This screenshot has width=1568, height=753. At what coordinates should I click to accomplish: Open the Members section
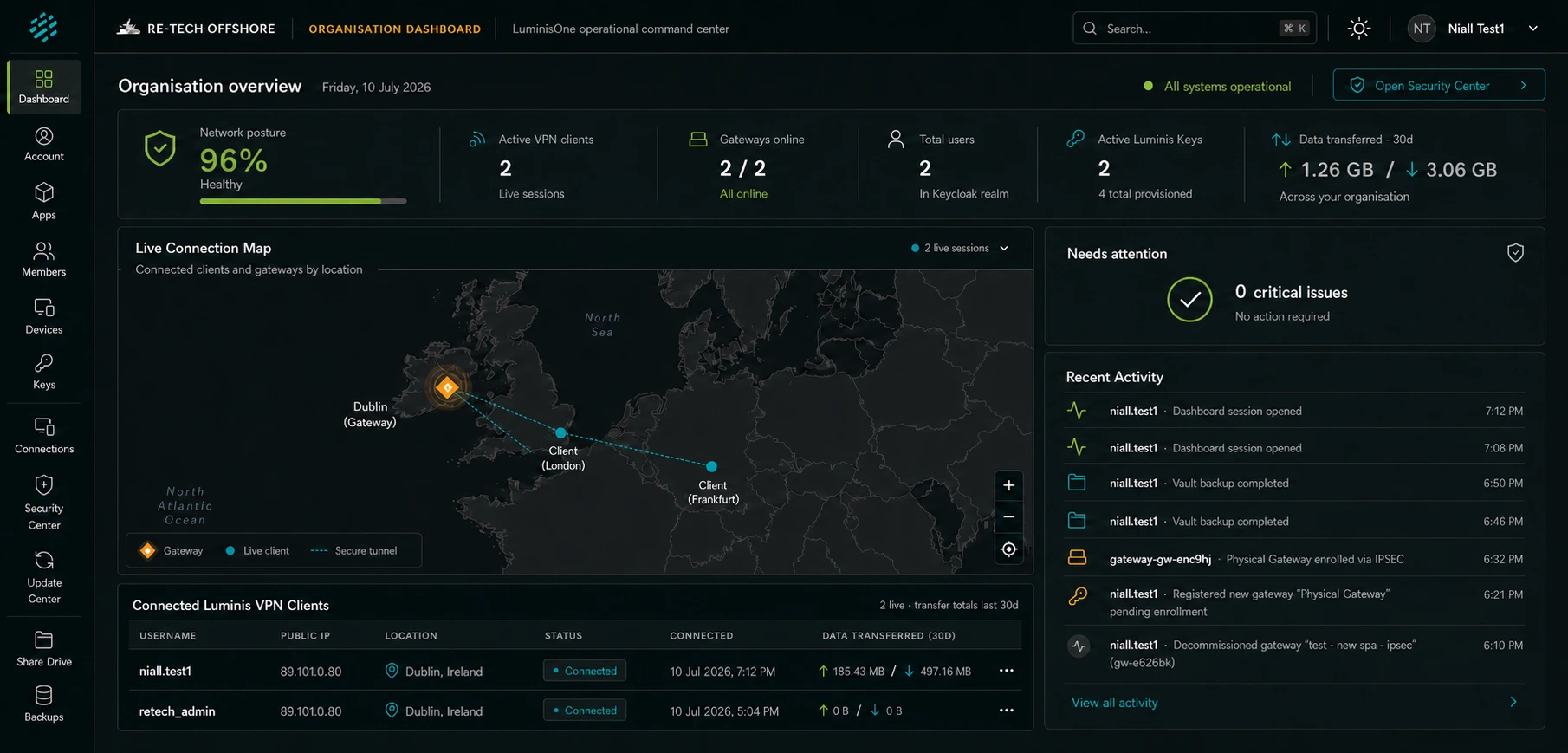click(44, 259)
